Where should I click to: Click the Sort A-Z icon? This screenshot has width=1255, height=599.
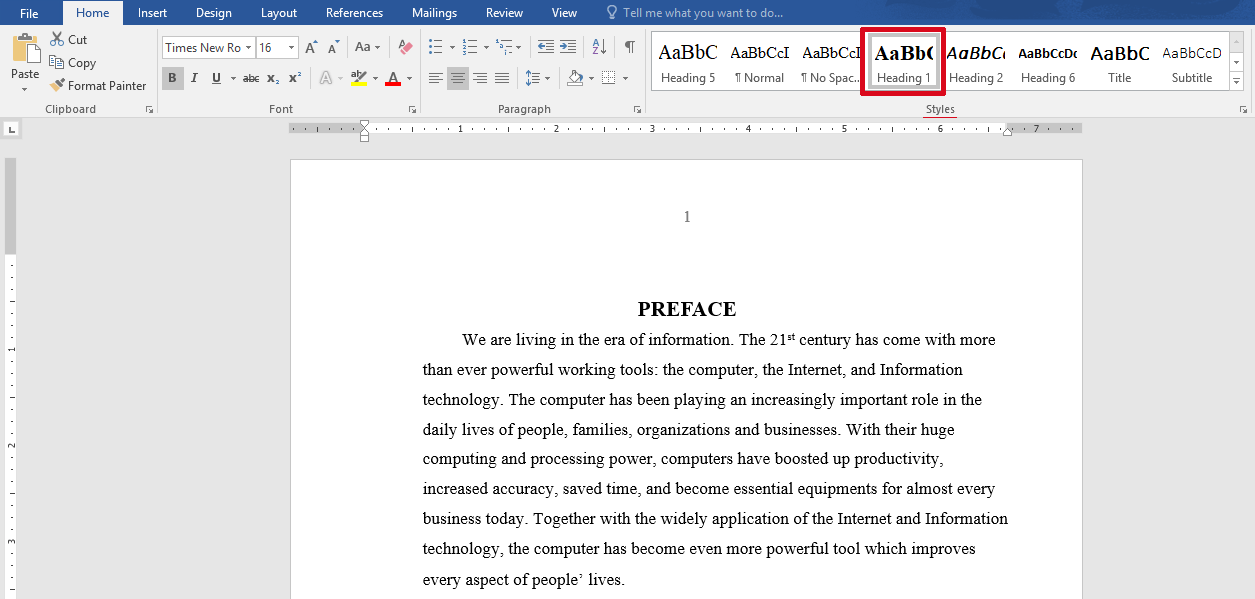599,47
